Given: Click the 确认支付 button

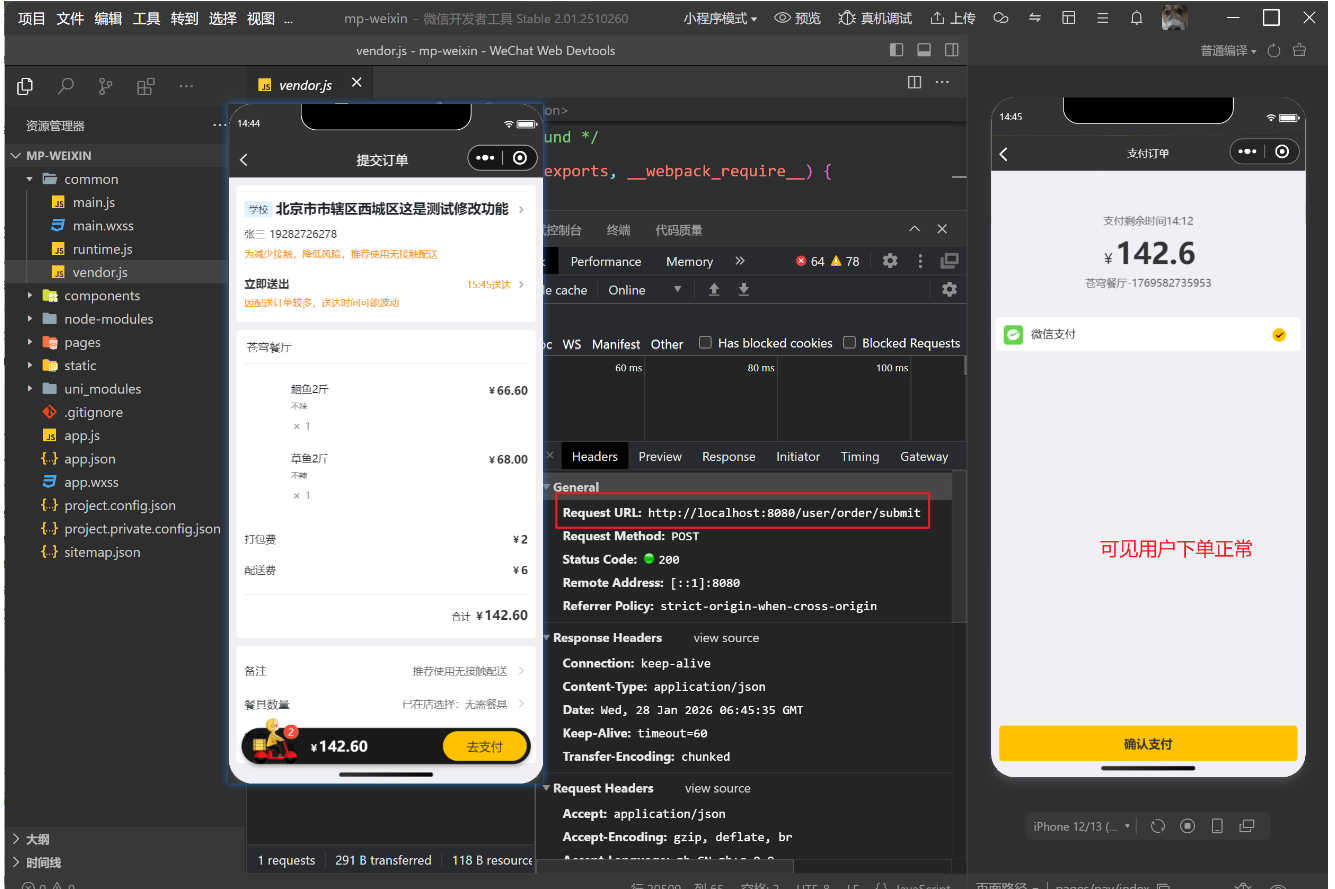Looking at the screenshot, I should click(x=1148, y=744).
